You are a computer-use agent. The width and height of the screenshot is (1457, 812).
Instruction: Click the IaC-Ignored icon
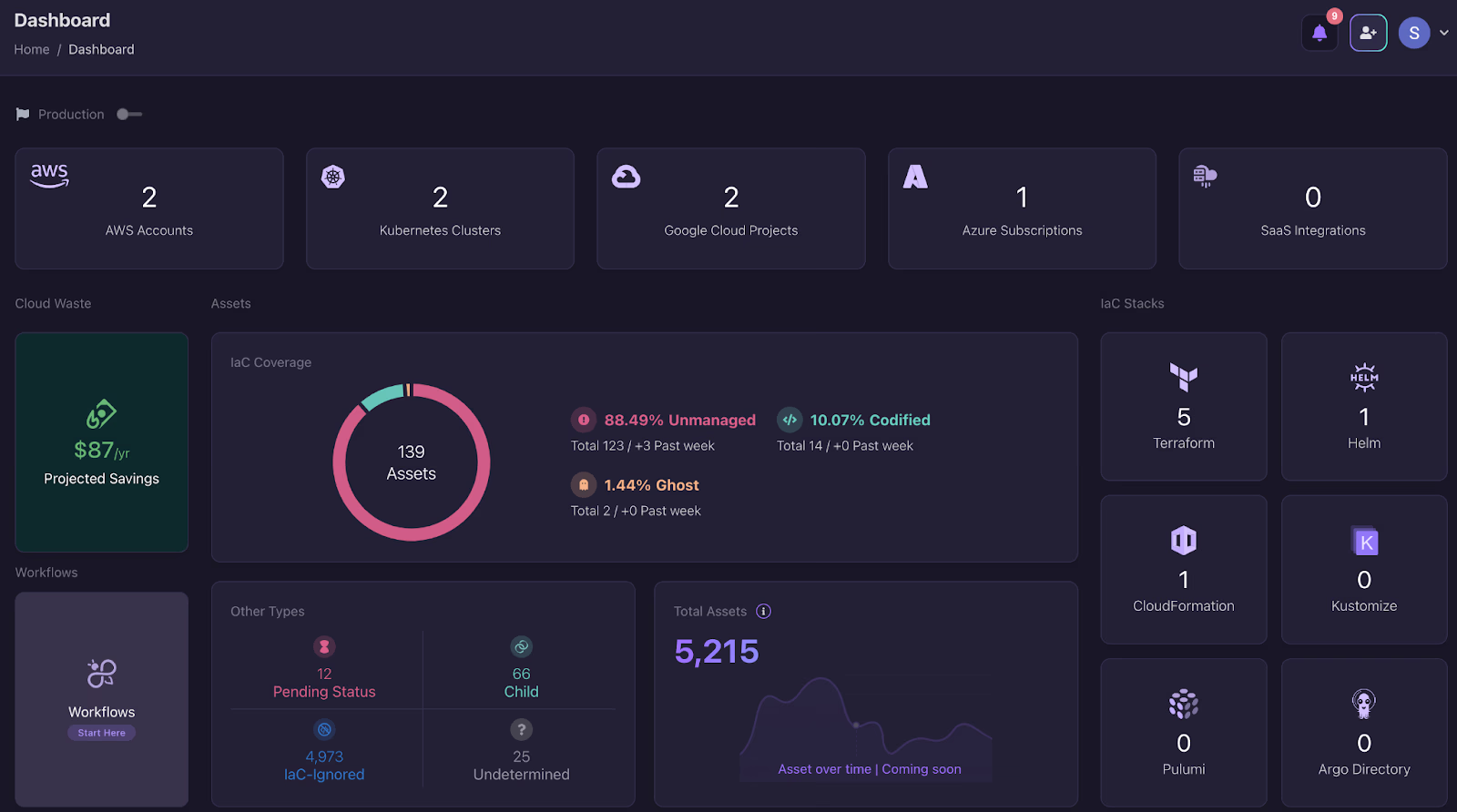[324, 730]
